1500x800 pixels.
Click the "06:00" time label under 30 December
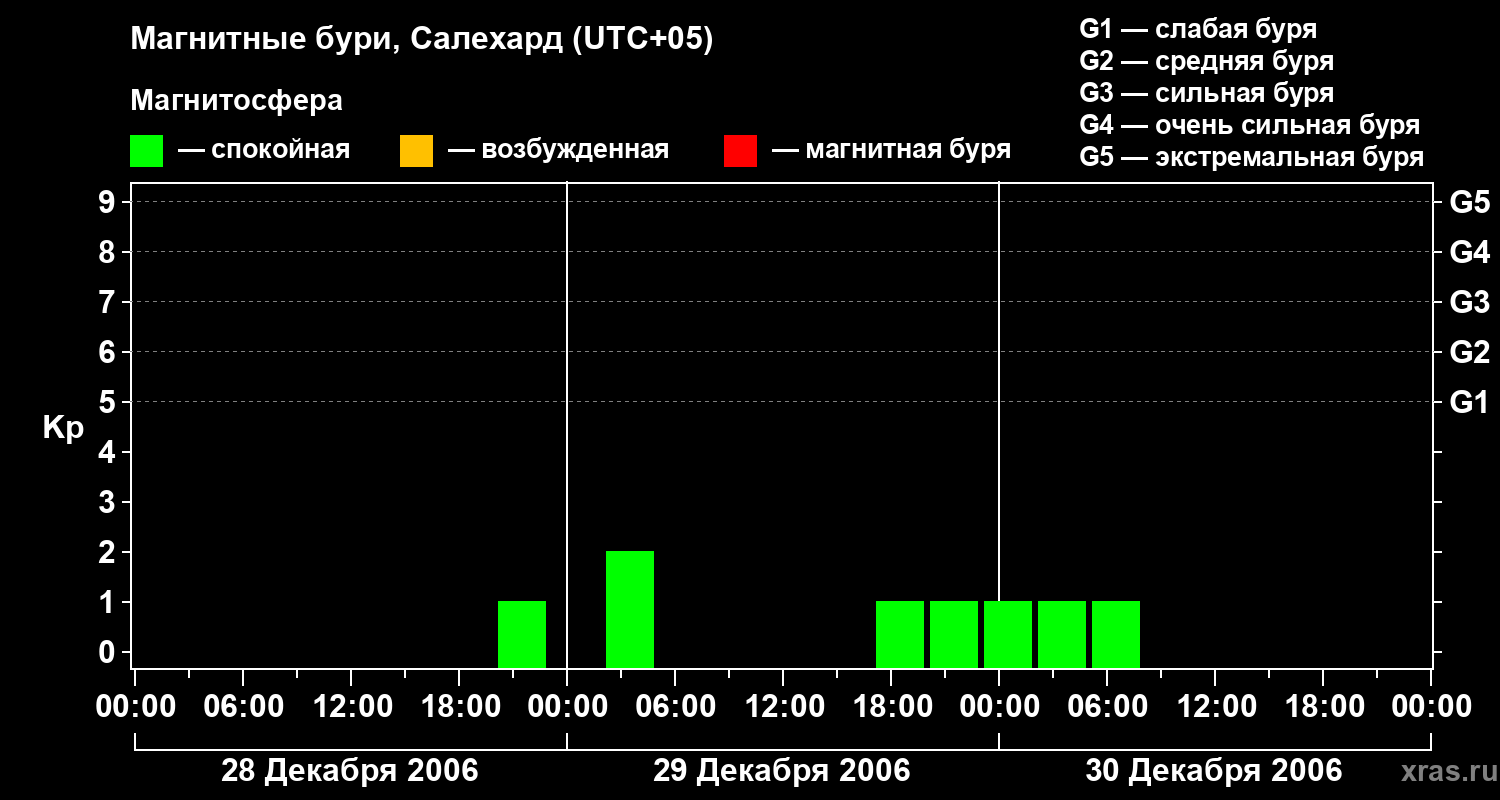point(1107,707)
